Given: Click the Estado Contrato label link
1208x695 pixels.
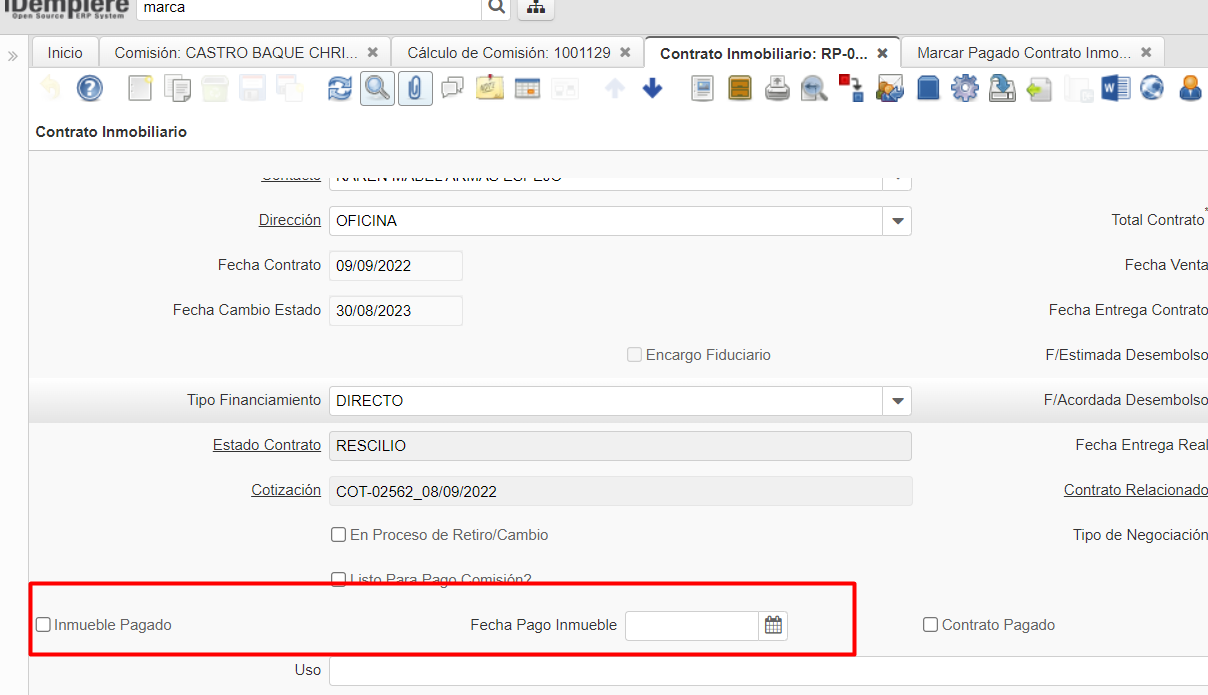Looking at the screenshot, I should pyautogui.click(x=266, y=445).
